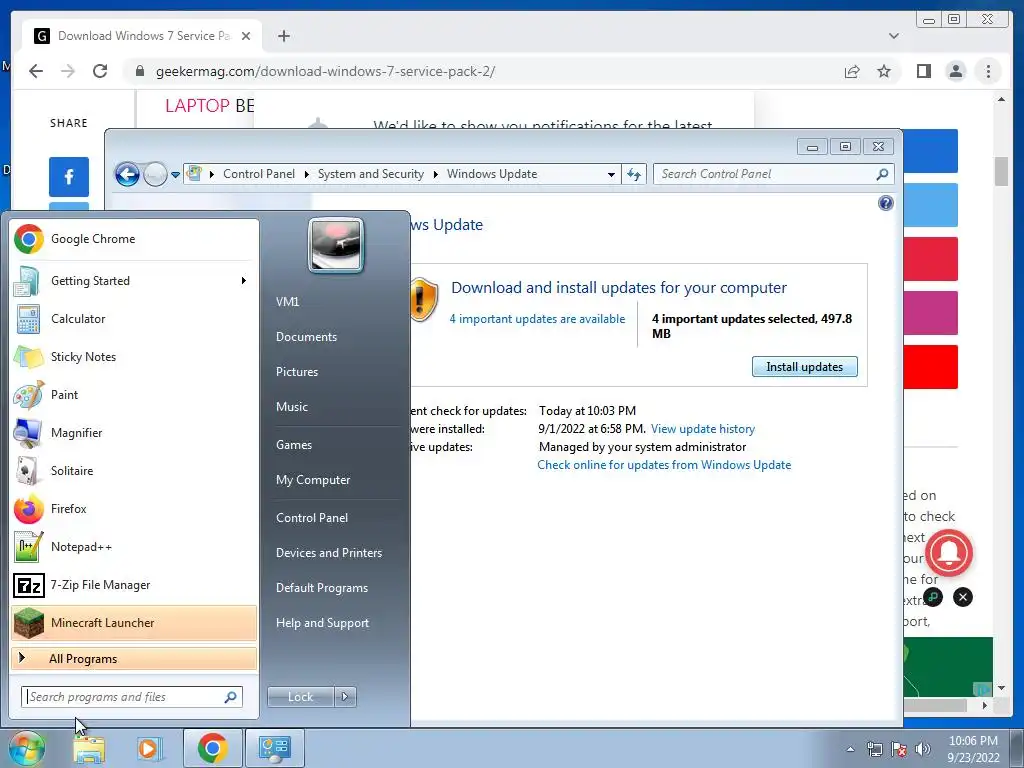Open Magnifier from the Start menu
The width and height of the screenshot is (1024, 768).
133,432
